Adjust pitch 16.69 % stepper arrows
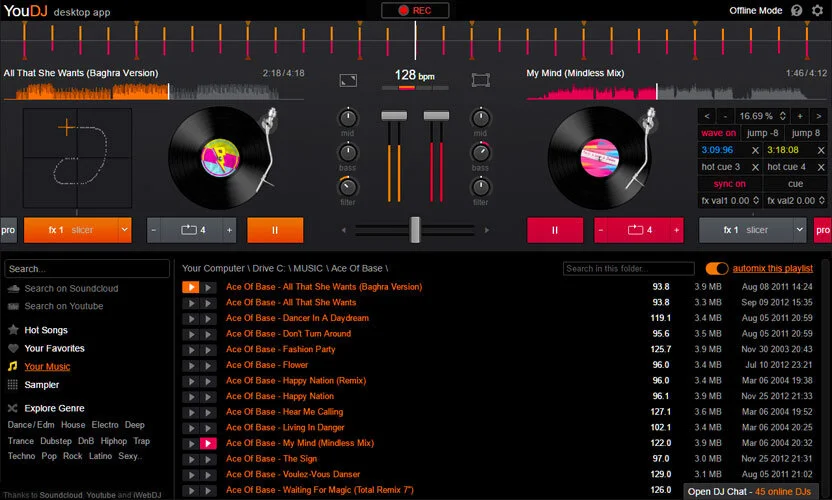Viewport: 832px width, 500px height. (x=782, y=116)
